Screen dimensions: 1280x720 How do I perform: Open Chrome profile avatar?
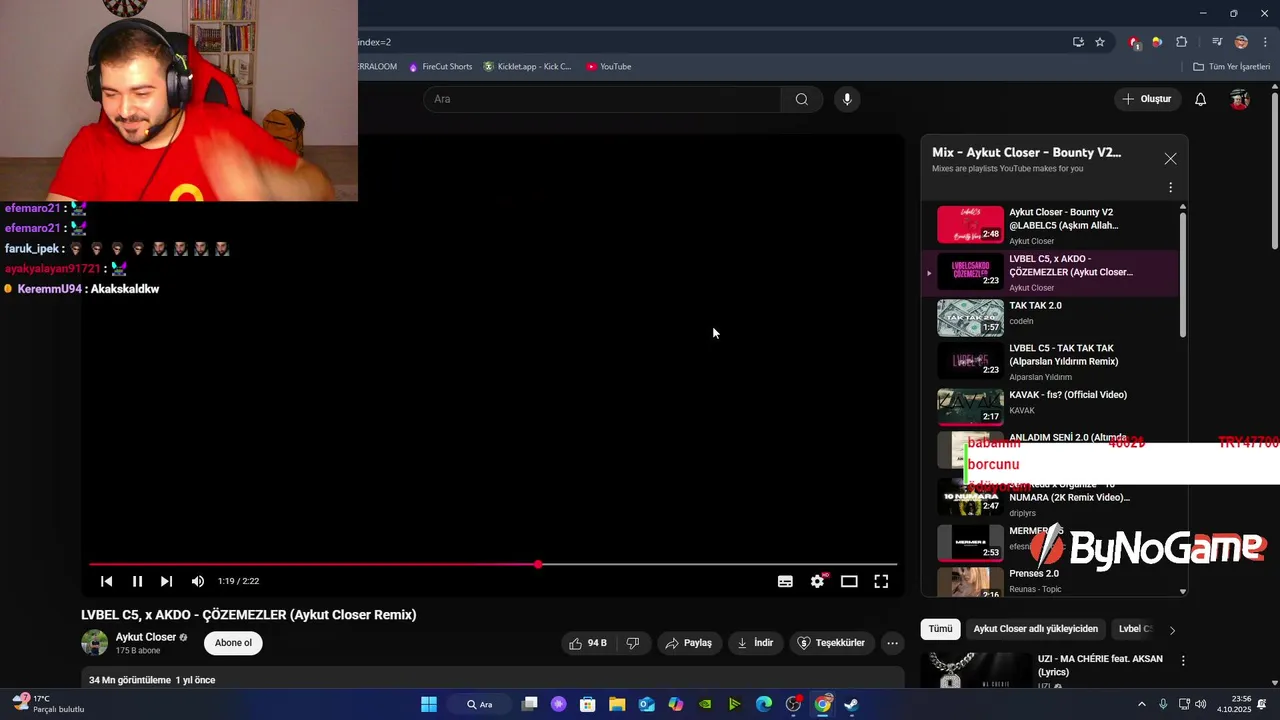coord(1241,42)
